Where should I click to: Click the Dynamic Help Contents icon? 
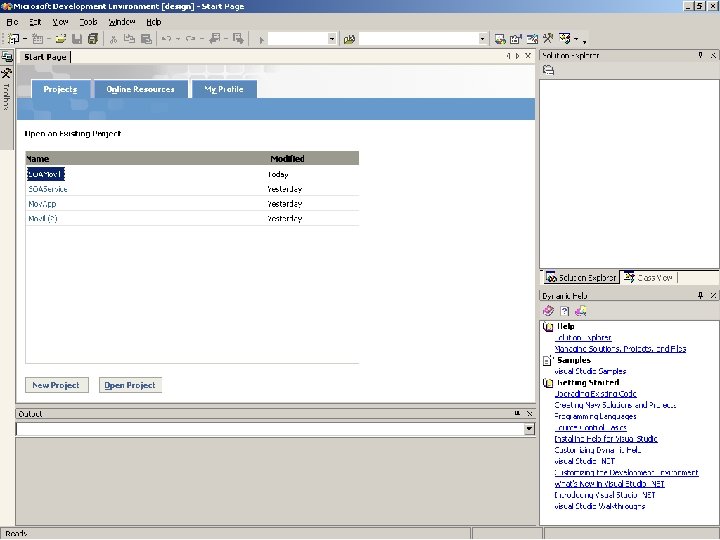548,311
